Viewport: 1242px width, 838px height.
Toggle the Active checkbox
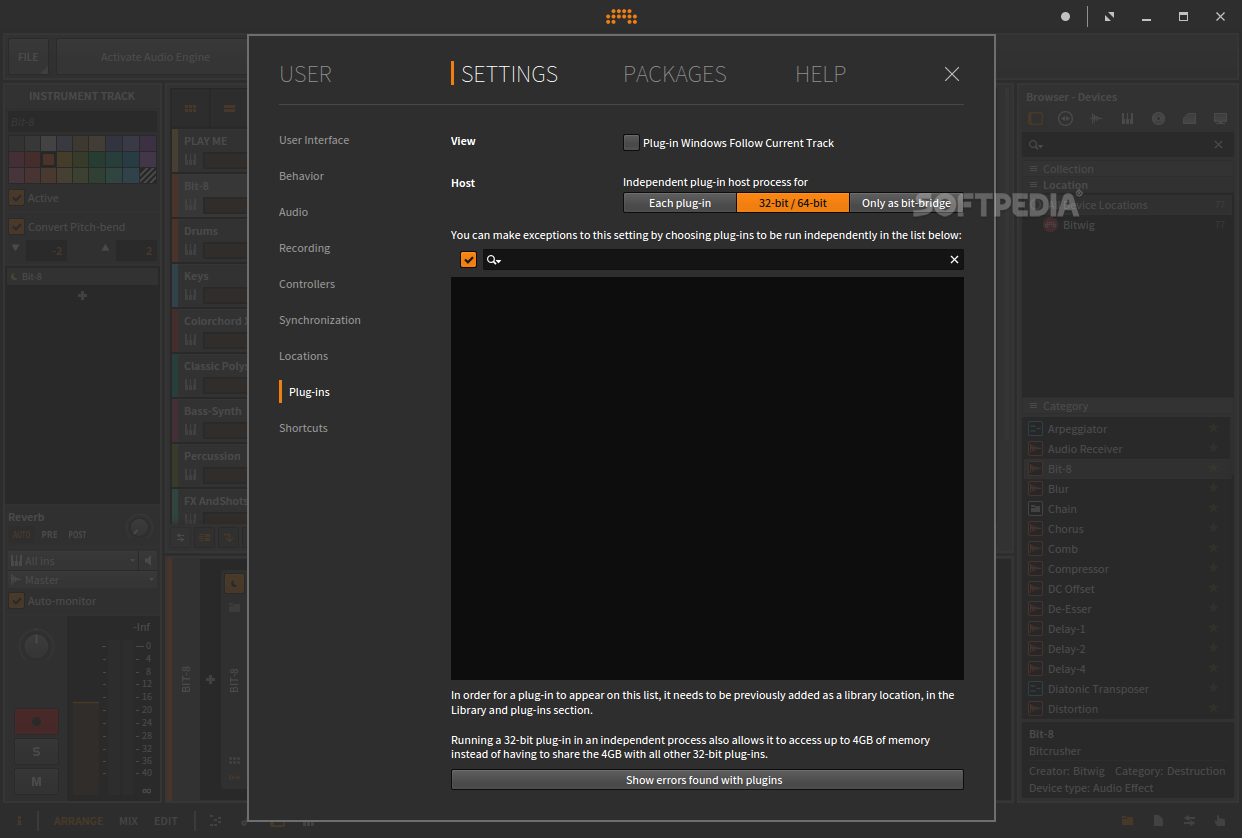[x=16, y=198]
